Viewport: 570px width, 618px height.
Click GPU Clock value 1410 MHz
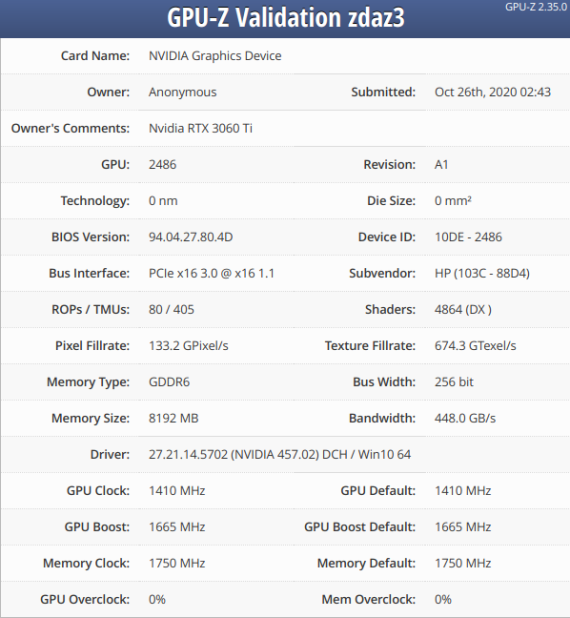[x=177, y=491]
